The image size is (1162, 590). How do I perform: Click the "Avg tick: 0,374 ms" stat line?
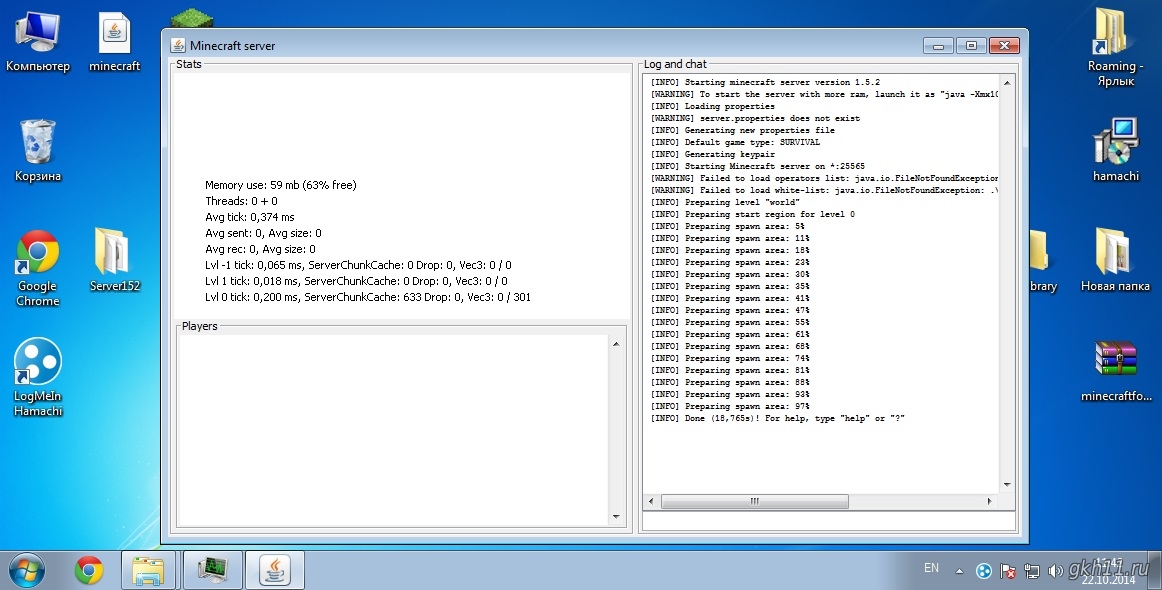point(250,217)
